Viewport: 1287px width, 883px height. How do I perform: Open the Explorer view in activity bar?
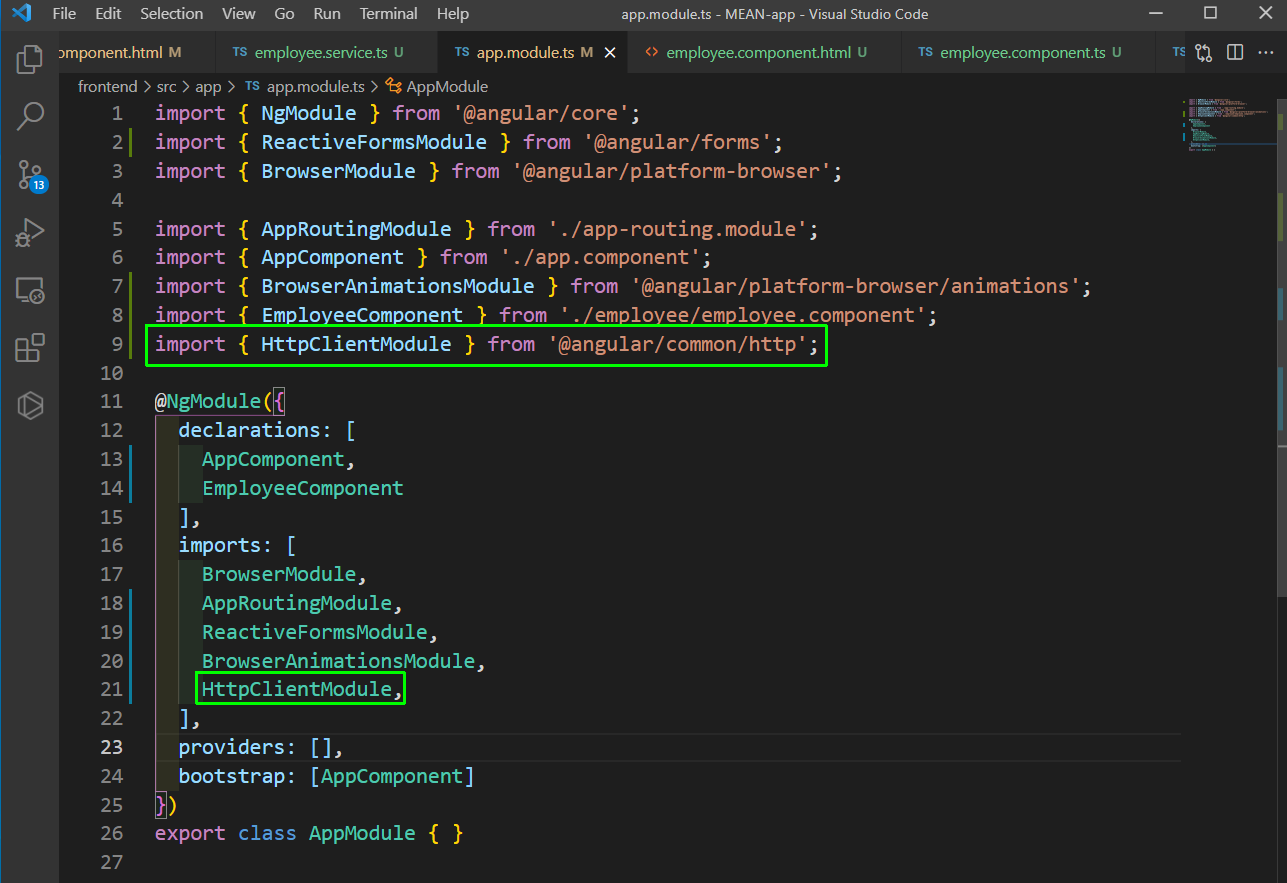pos(30,60)
